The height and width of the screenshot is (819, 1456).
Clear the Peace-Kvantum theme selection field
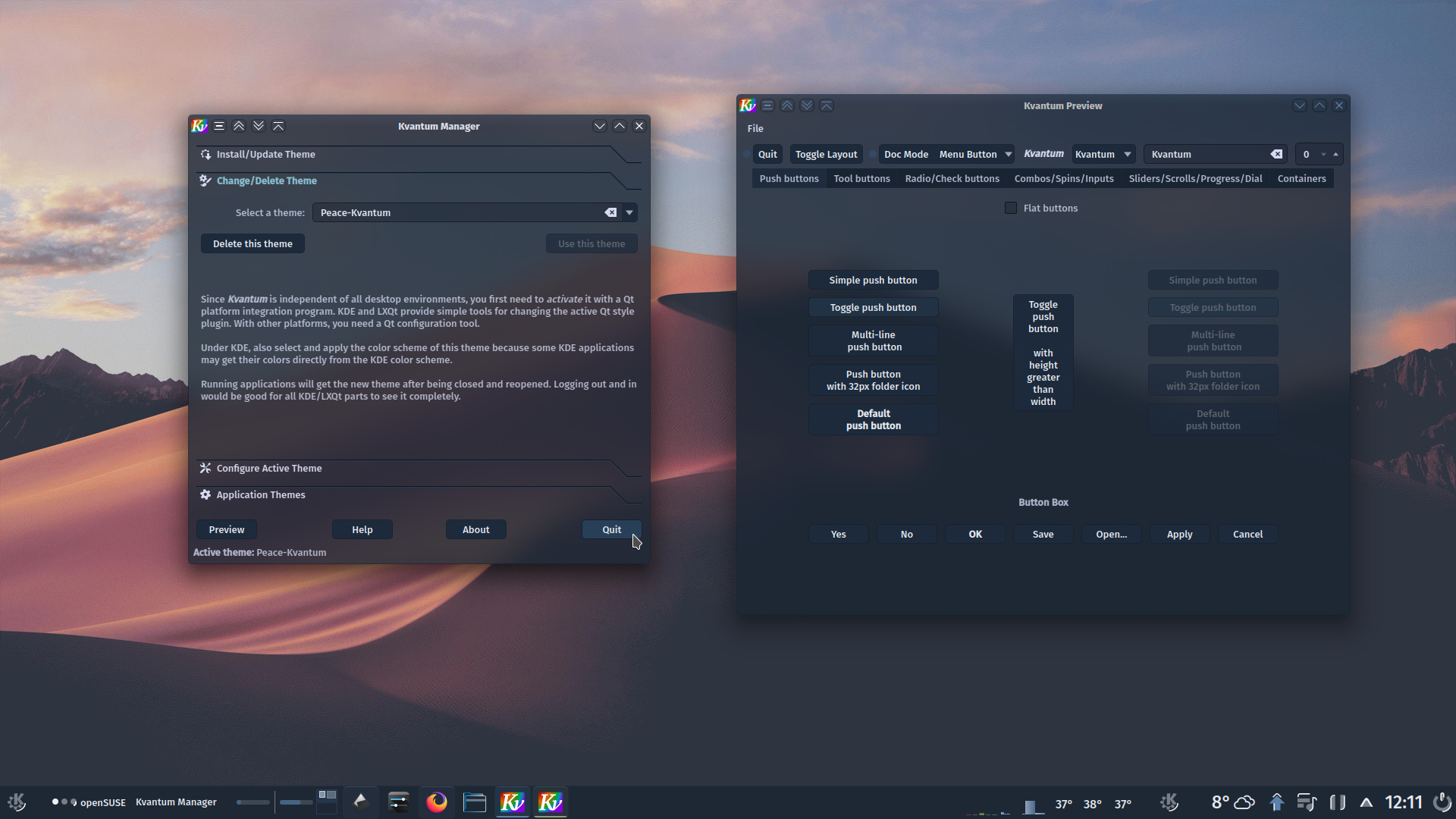[610, 212]
